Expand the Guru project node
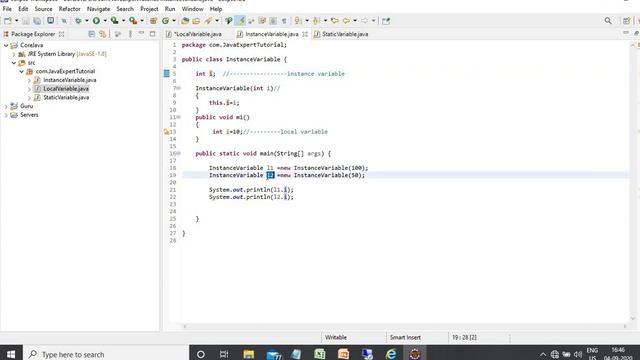 point(6,106)
